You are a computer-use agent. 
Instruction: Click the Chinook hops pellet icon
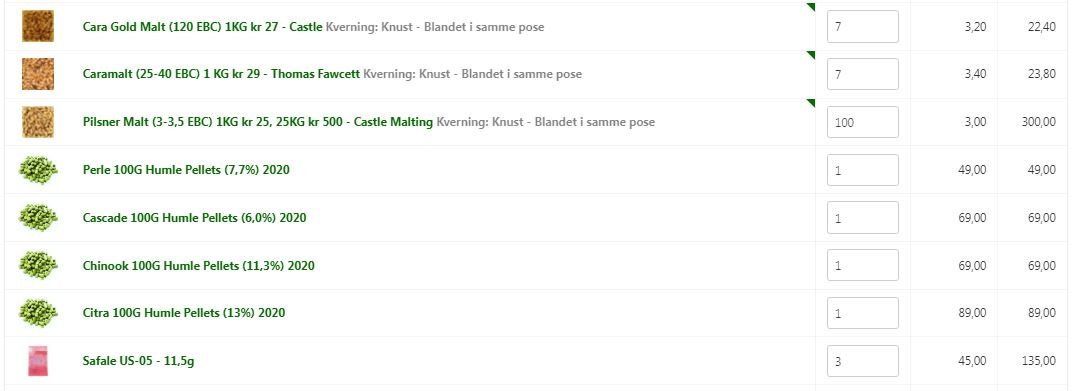click(38, 265)
